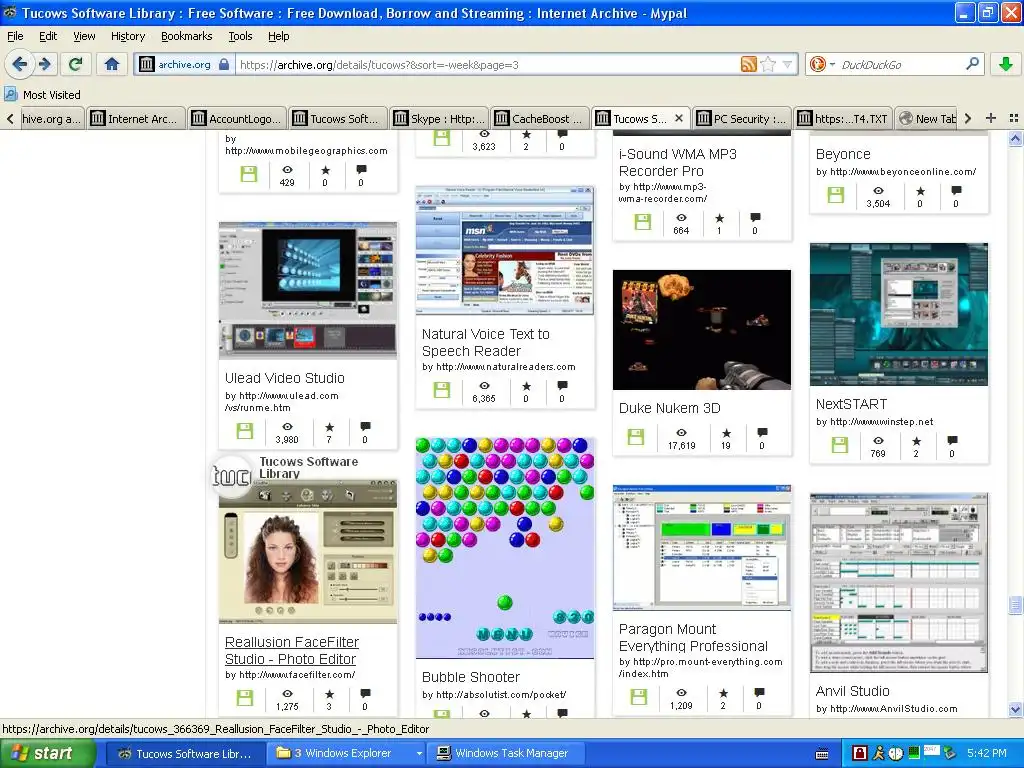Click the favorites star under Duke Nukem 3D

point(726,433)
